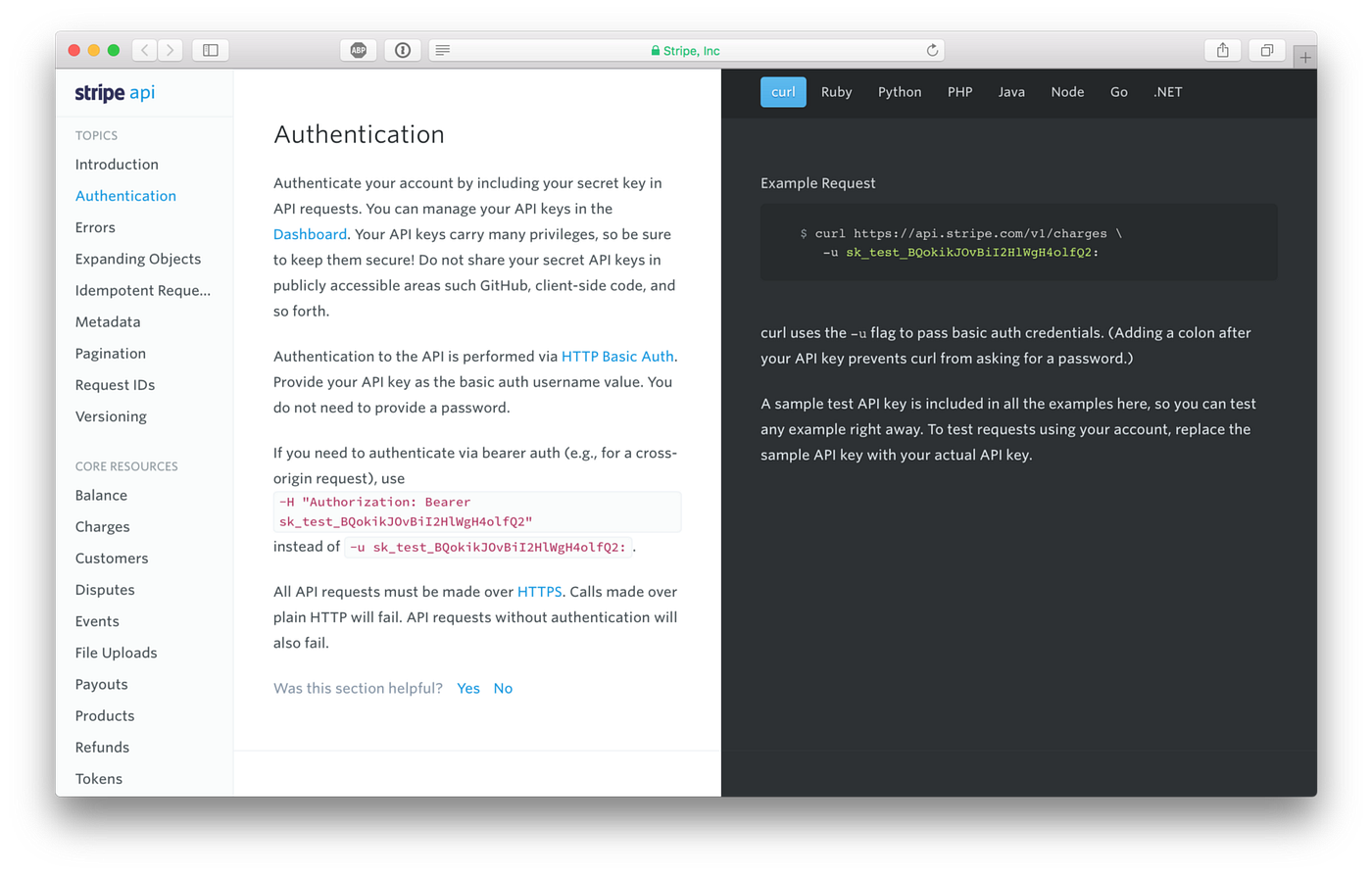
Task: Switch to the Python tab
Action: click(x=900, y=92)
